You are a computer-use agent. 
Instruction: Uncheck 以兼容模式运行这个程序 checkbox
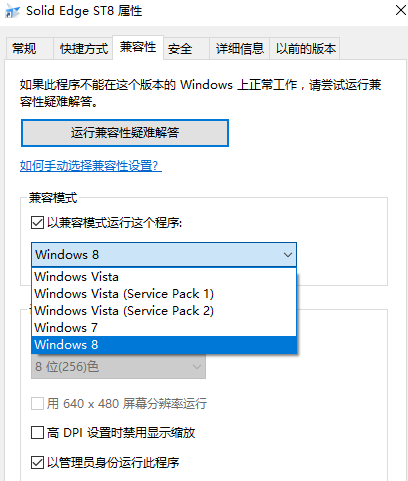(x=37, y=223)
